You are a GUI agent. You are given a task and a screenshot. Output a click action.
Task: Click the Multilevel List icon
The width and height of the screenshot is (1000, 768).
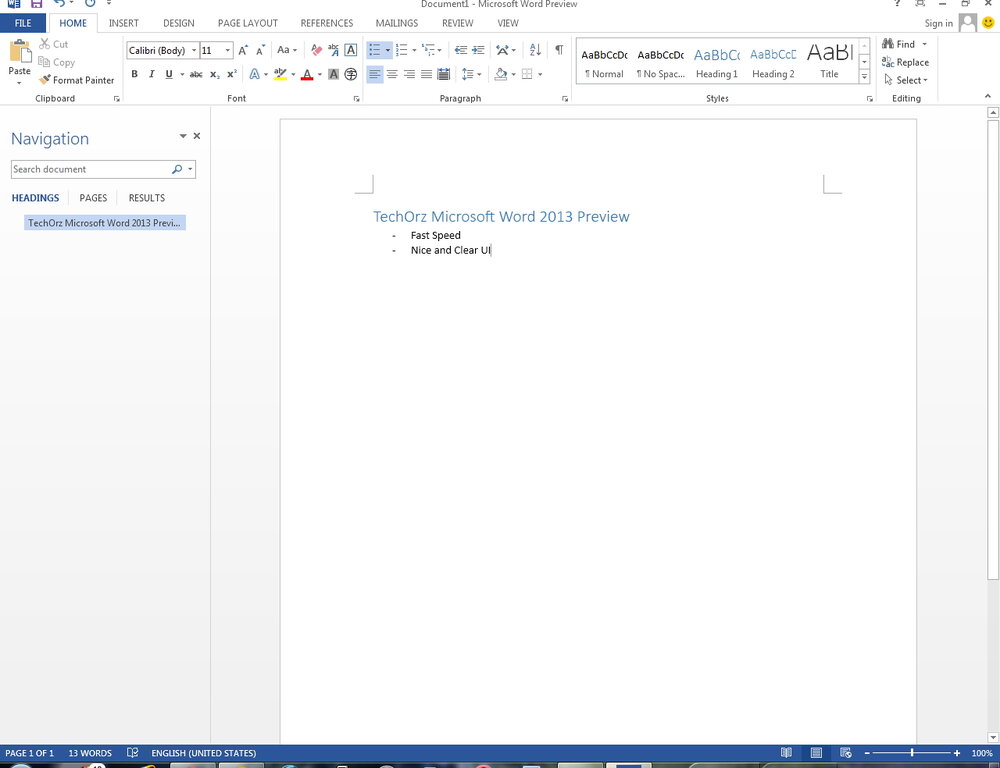click(428, 50)
